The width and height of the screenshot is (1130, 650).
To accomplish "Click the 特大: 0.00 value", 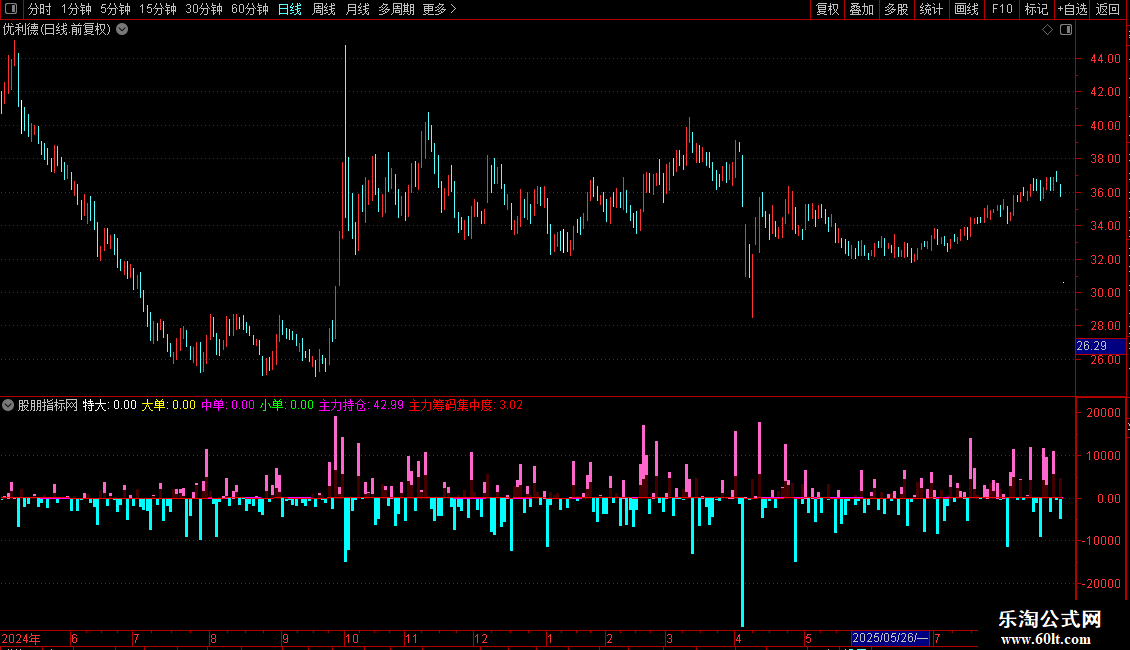I will [x=110, y=405].
